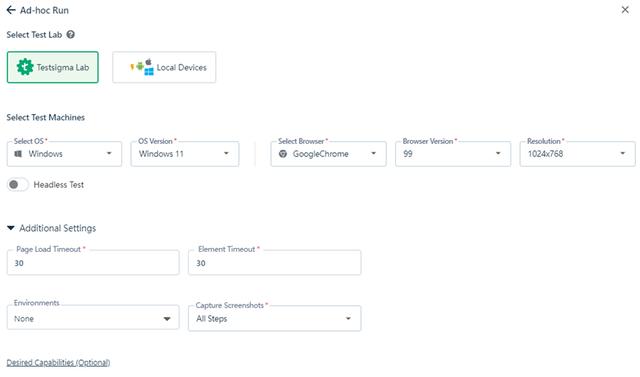Close the Ad-hoc Run dialog

click(x=625, y=10)
